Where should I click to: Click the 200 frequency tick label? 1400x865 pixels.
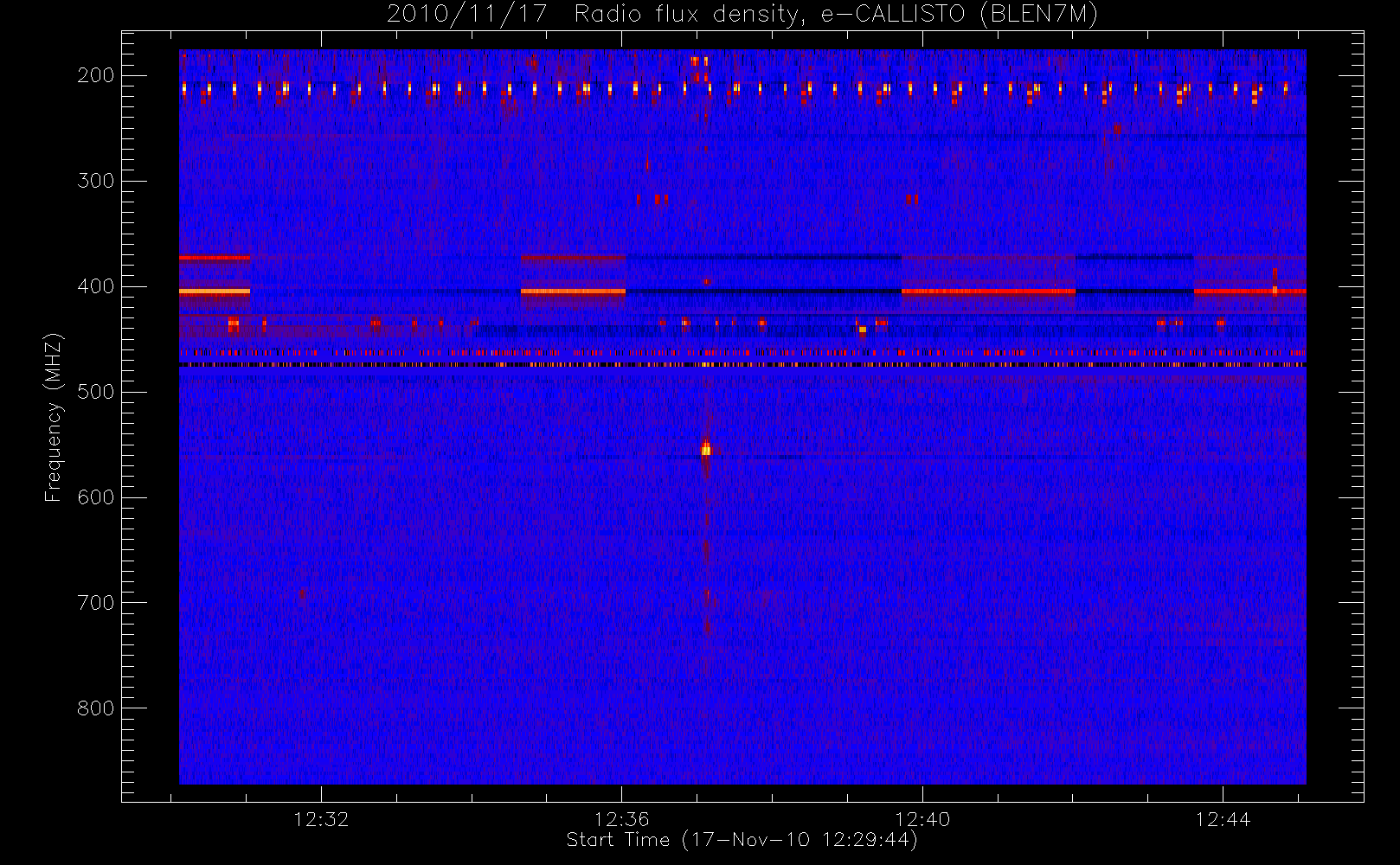click(95, 75)
